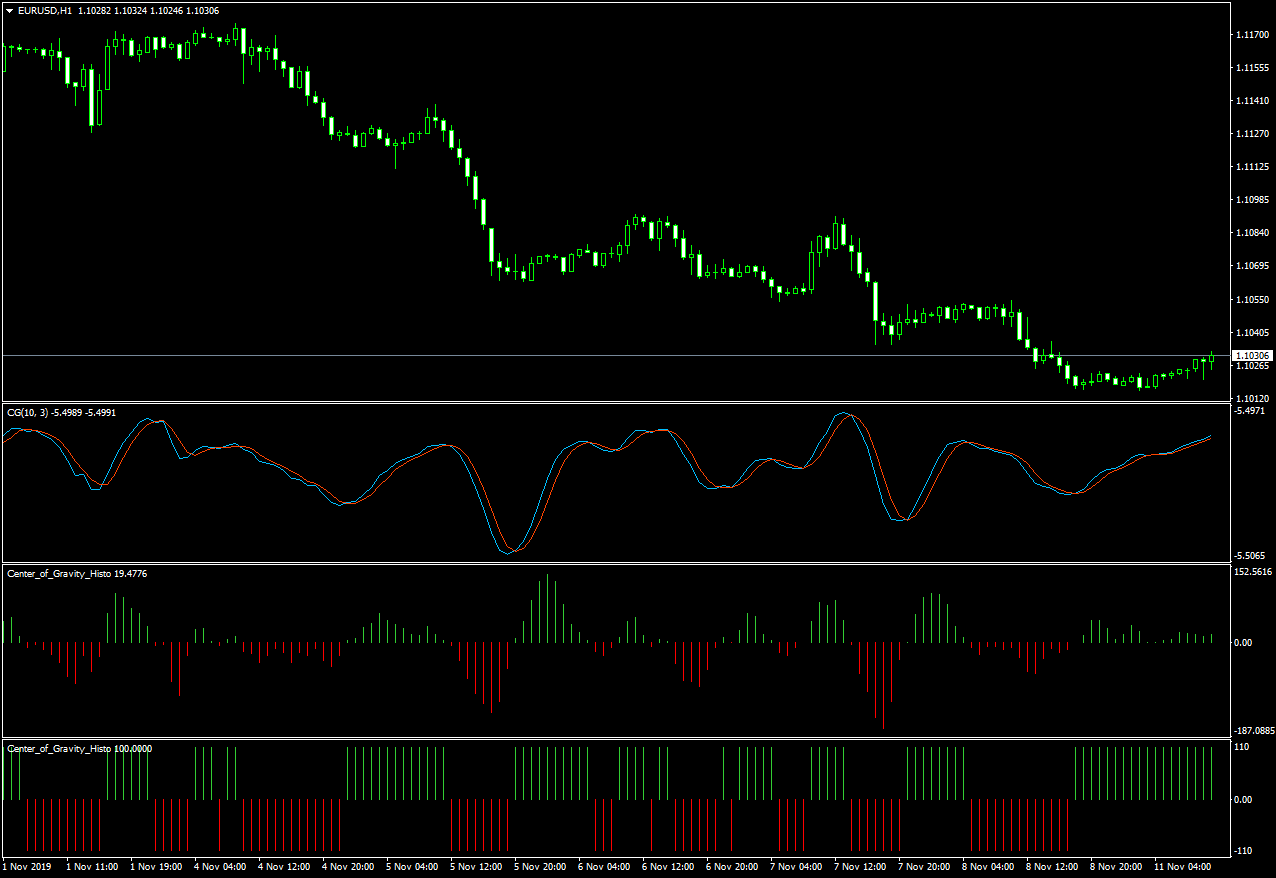
Task: Click the 1.10120 price scale label
Action: point(1252,398)
